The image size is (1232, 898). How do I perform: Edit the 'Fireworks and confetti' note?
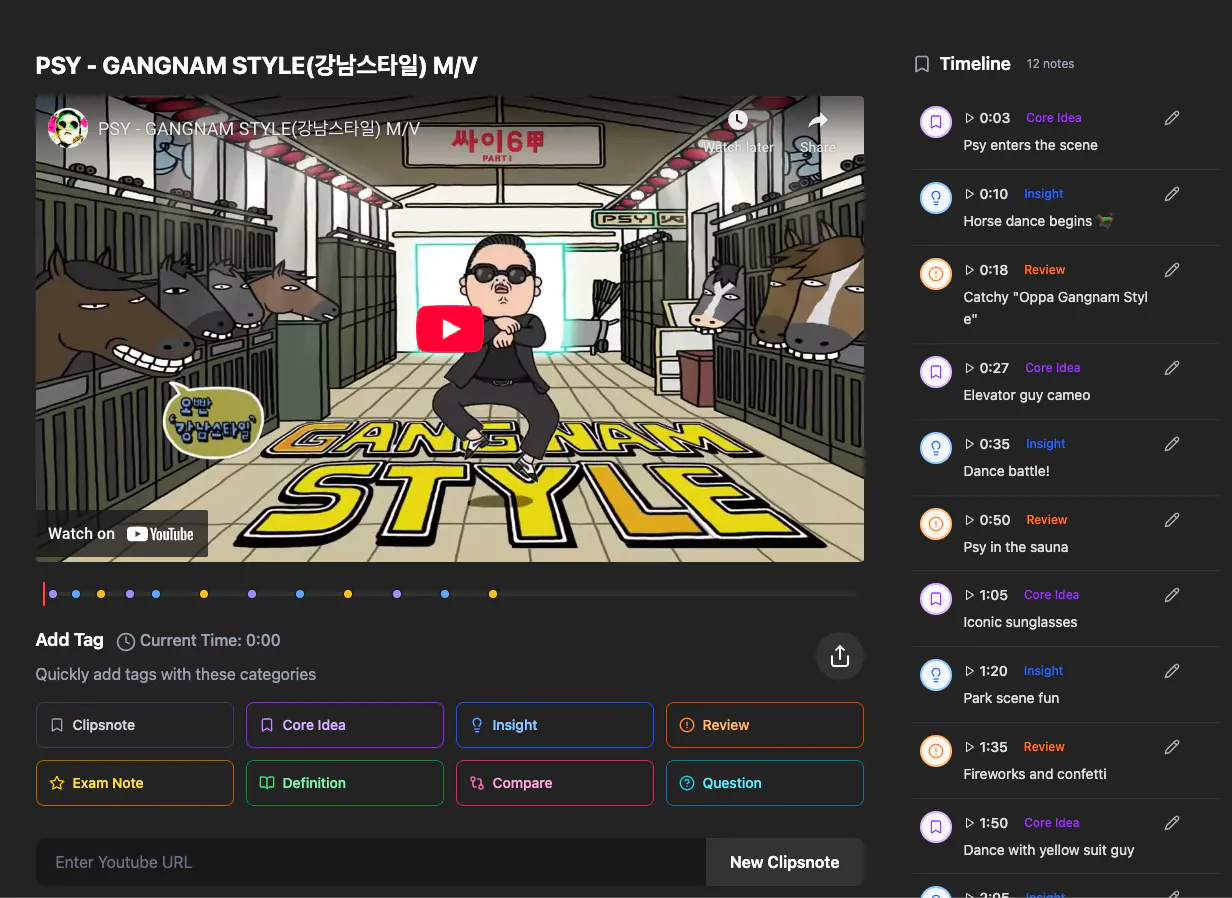pyautogui.click(x=1172, y=747)
